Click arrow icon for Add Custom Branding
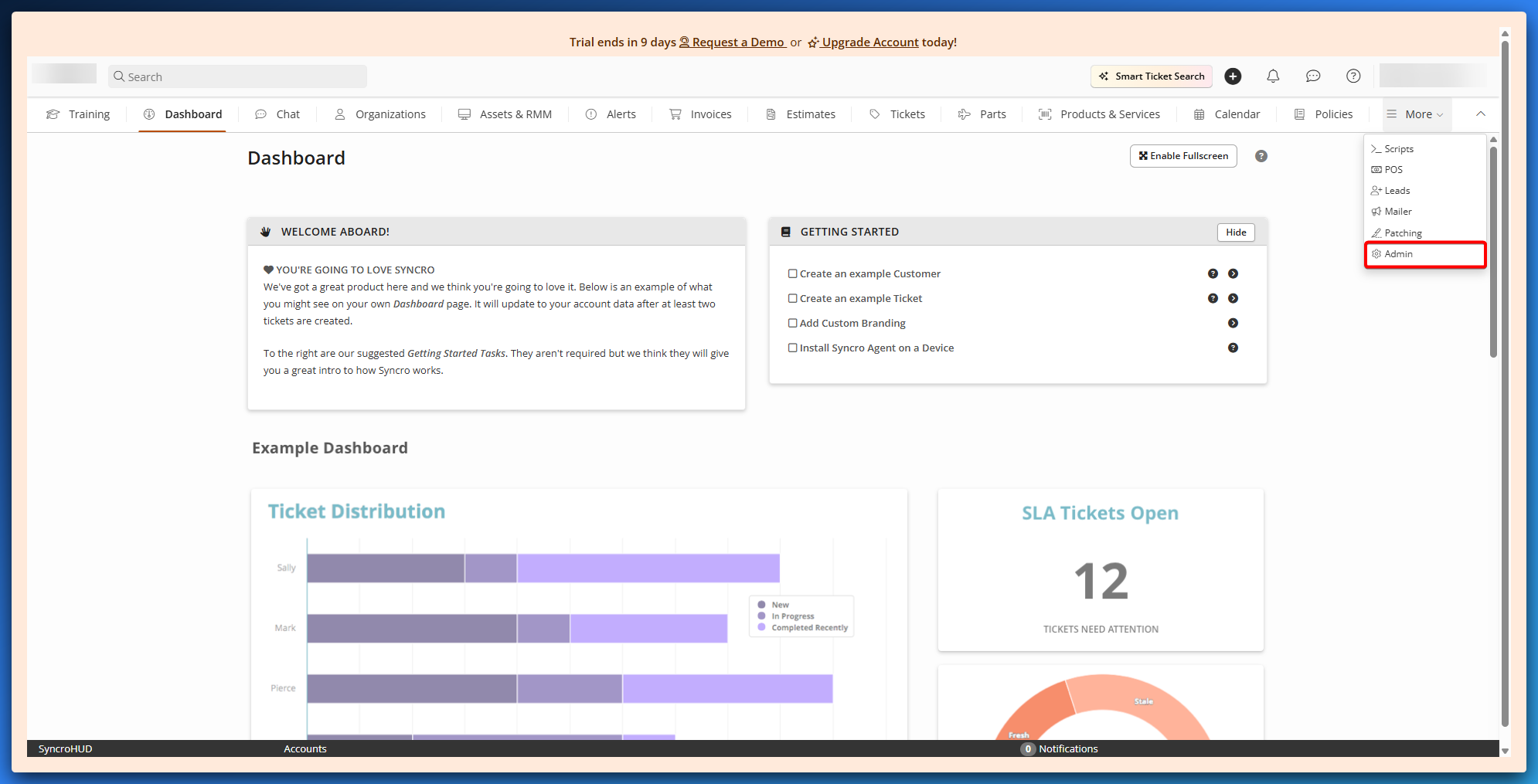Image resolution: width=1538 pixels, height=784 pixels. (1233, 323)
